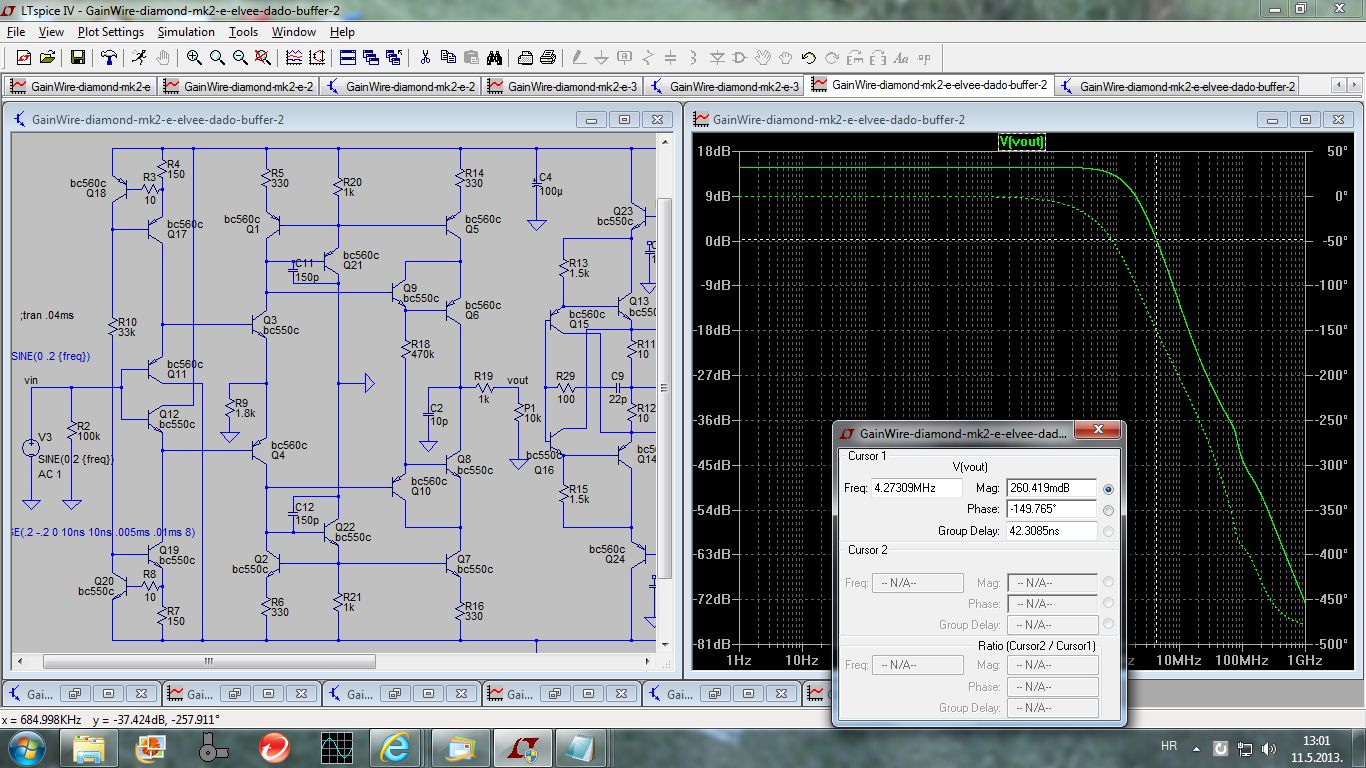Click the Print printer icon
This screenshot has height=768, width=1366.
[x=548, y=58]
